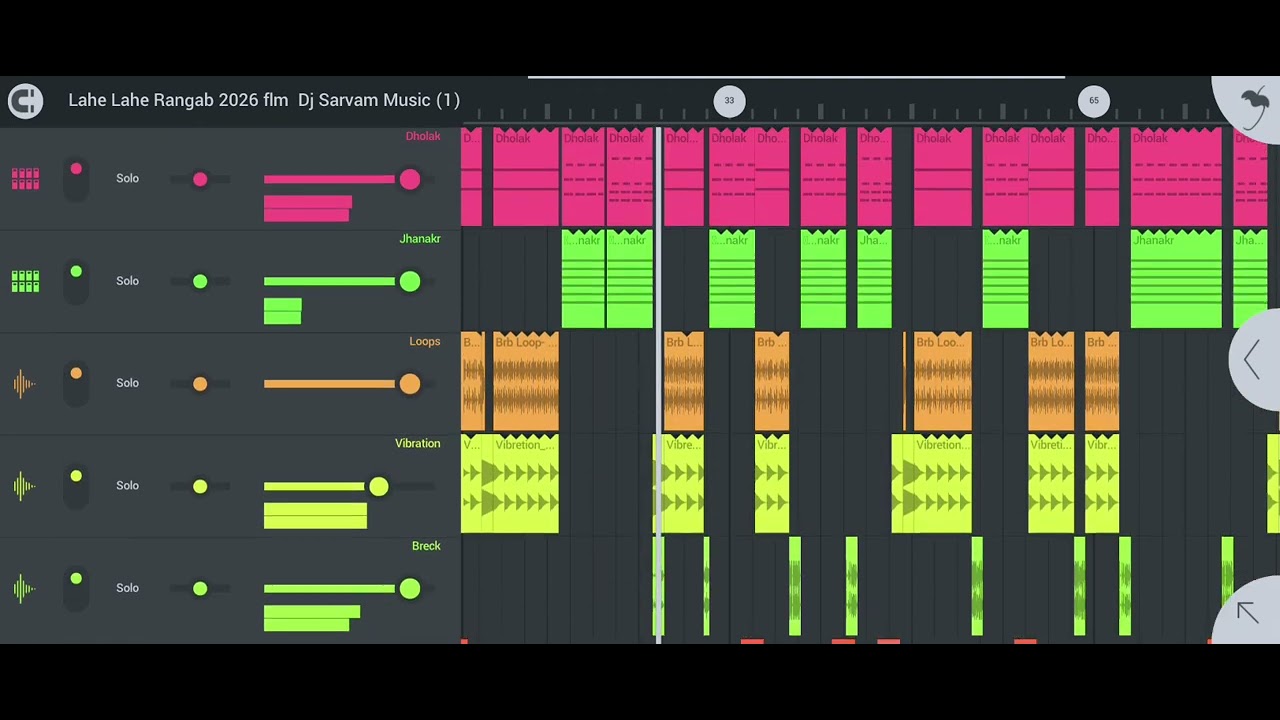Click the Dholak level meter bars

point(308,208)
